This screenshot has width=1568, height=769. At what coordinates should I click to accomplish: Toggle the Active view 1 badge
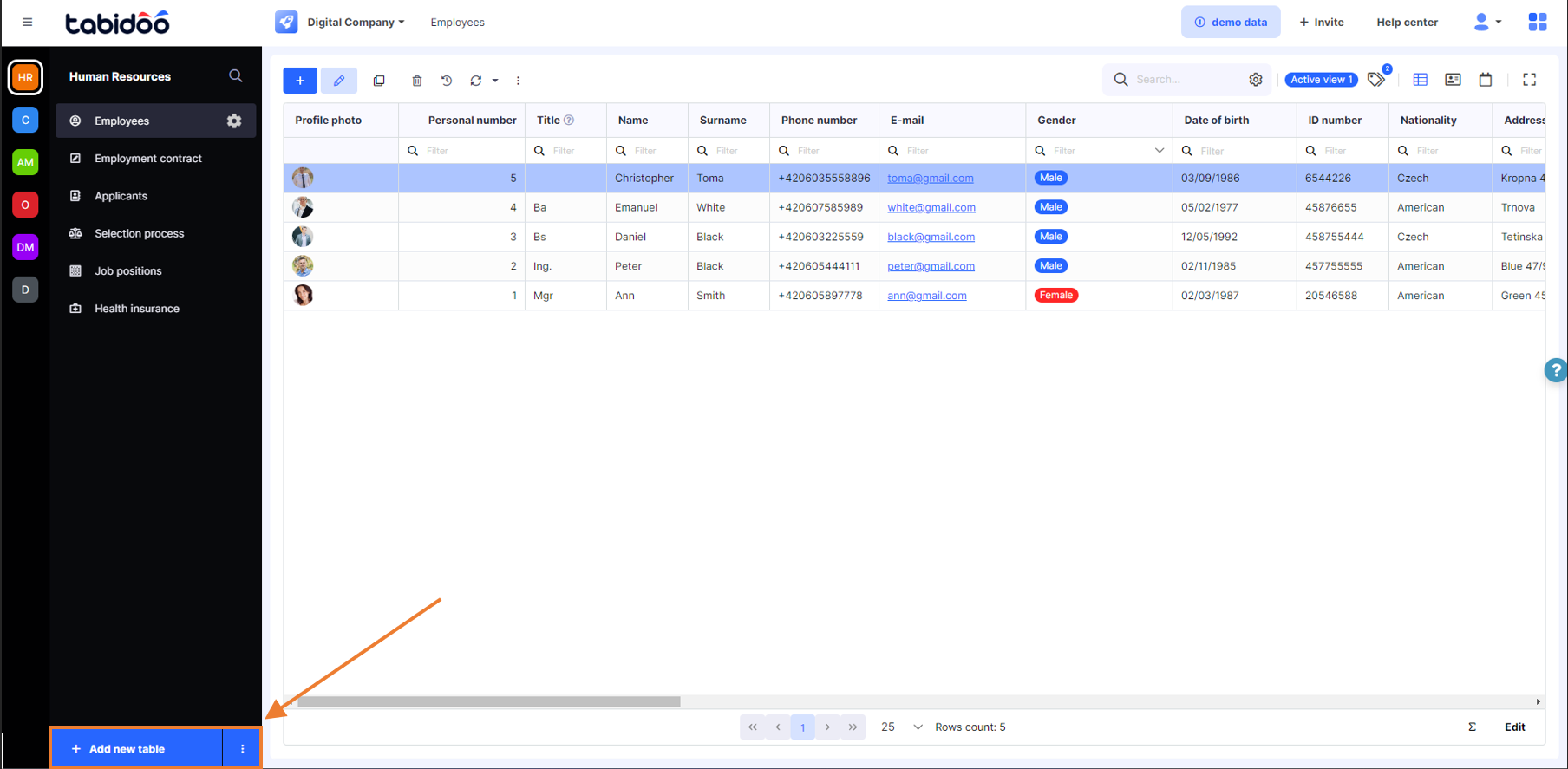coord(1321,80)
